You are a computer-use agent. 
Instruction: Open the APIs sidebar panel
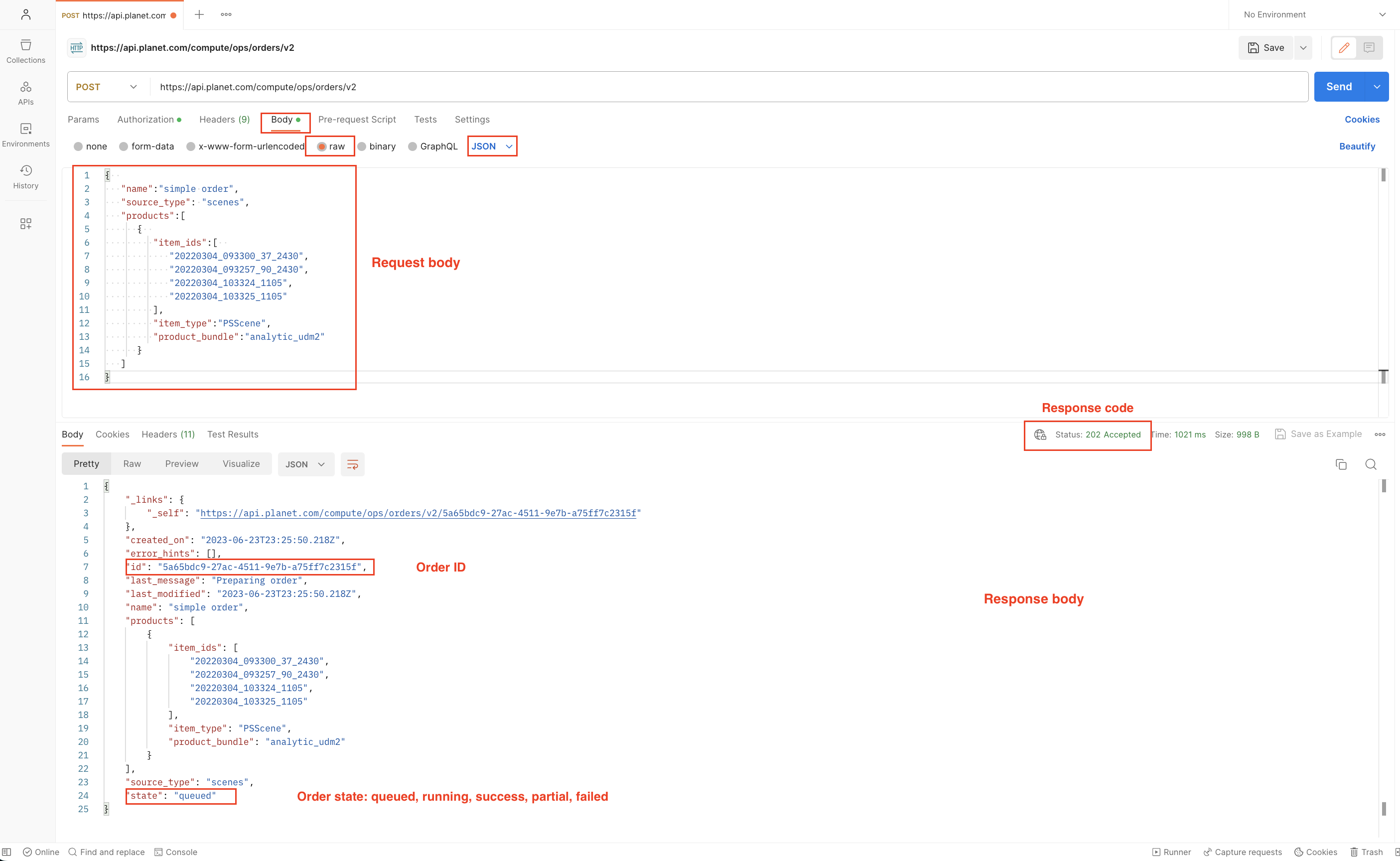(25, 93)
